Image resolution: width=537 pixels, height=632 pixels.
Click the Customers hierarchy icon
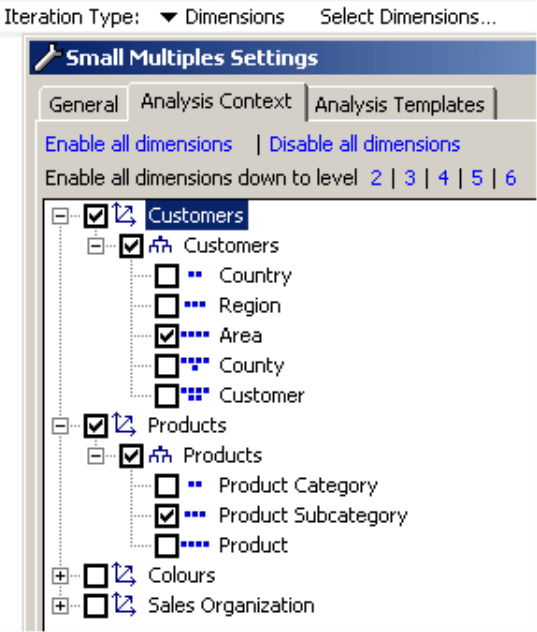click(x=160, y=245)
